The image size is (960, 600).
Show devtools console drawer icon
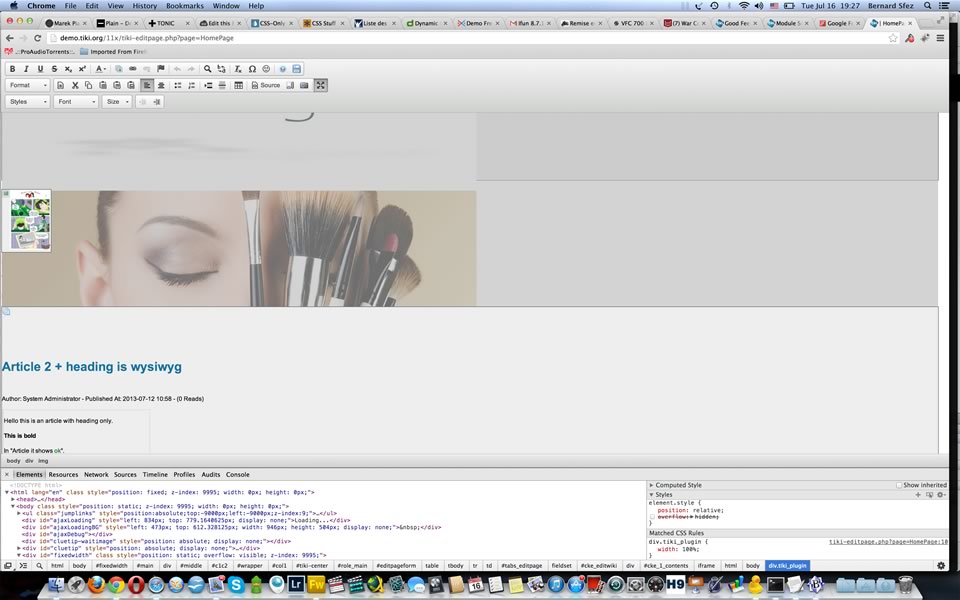pos(23,566)
